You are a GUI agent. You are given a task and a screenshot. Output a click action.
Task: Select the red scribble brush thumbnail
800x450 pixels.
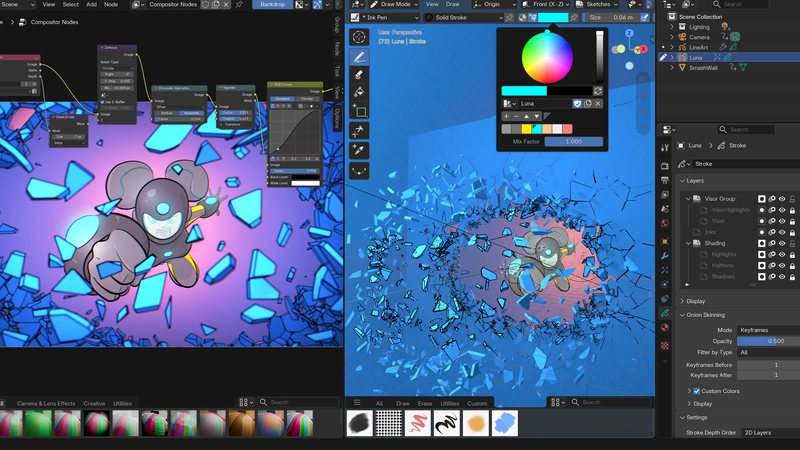point(417,423)
